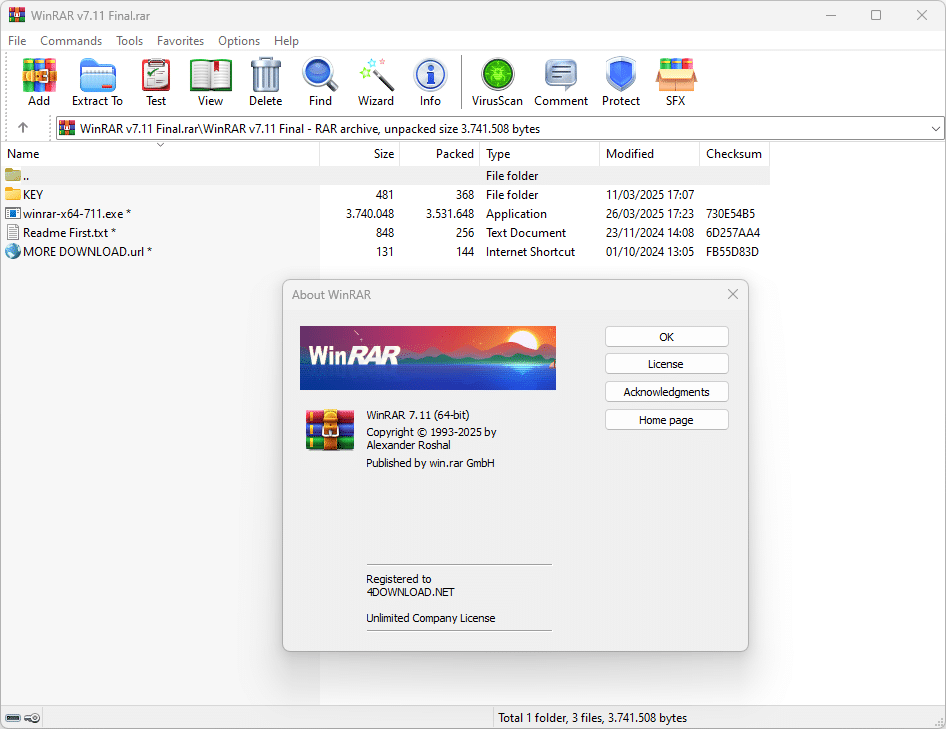The image size is (946, 729).
Task: Open the address bar dropdown arrow
Action: pyautogui.click(x=934, y=128)
